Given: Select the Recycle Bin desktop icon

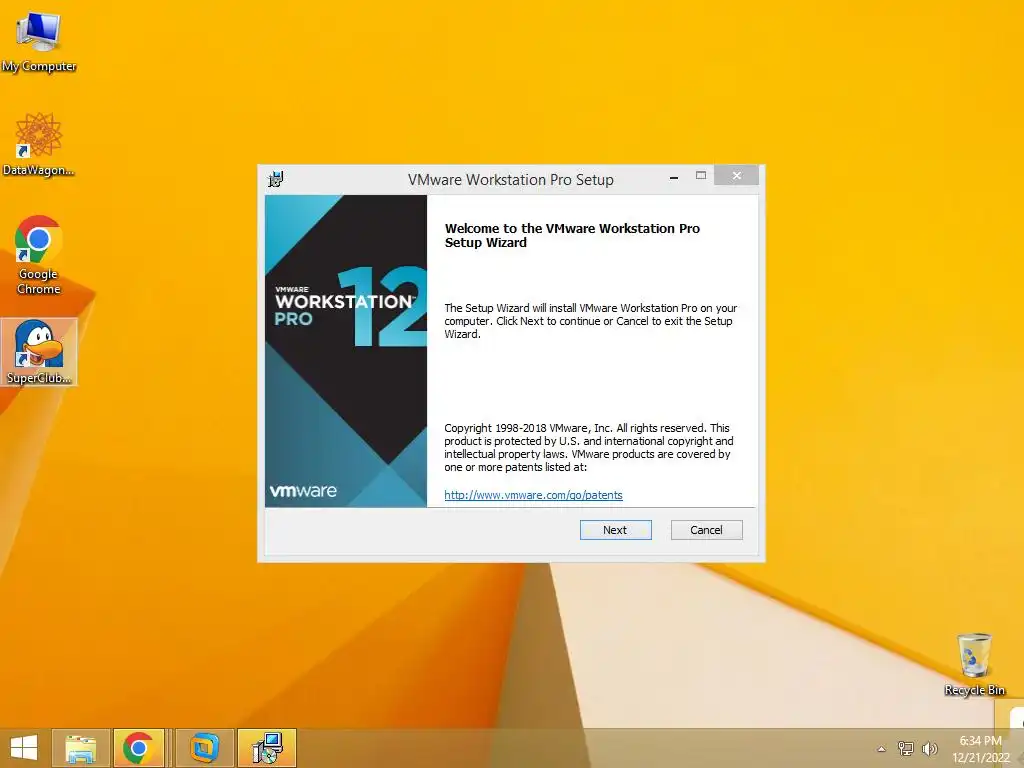Looking at the screenshot, I should (x=974, y=664).
